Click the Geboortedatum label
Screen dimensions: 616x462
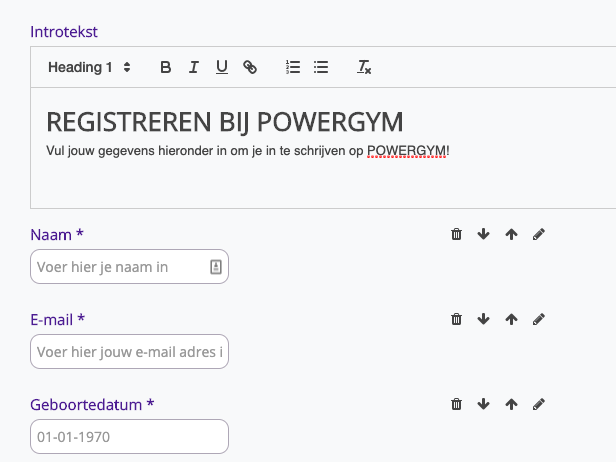92,405
